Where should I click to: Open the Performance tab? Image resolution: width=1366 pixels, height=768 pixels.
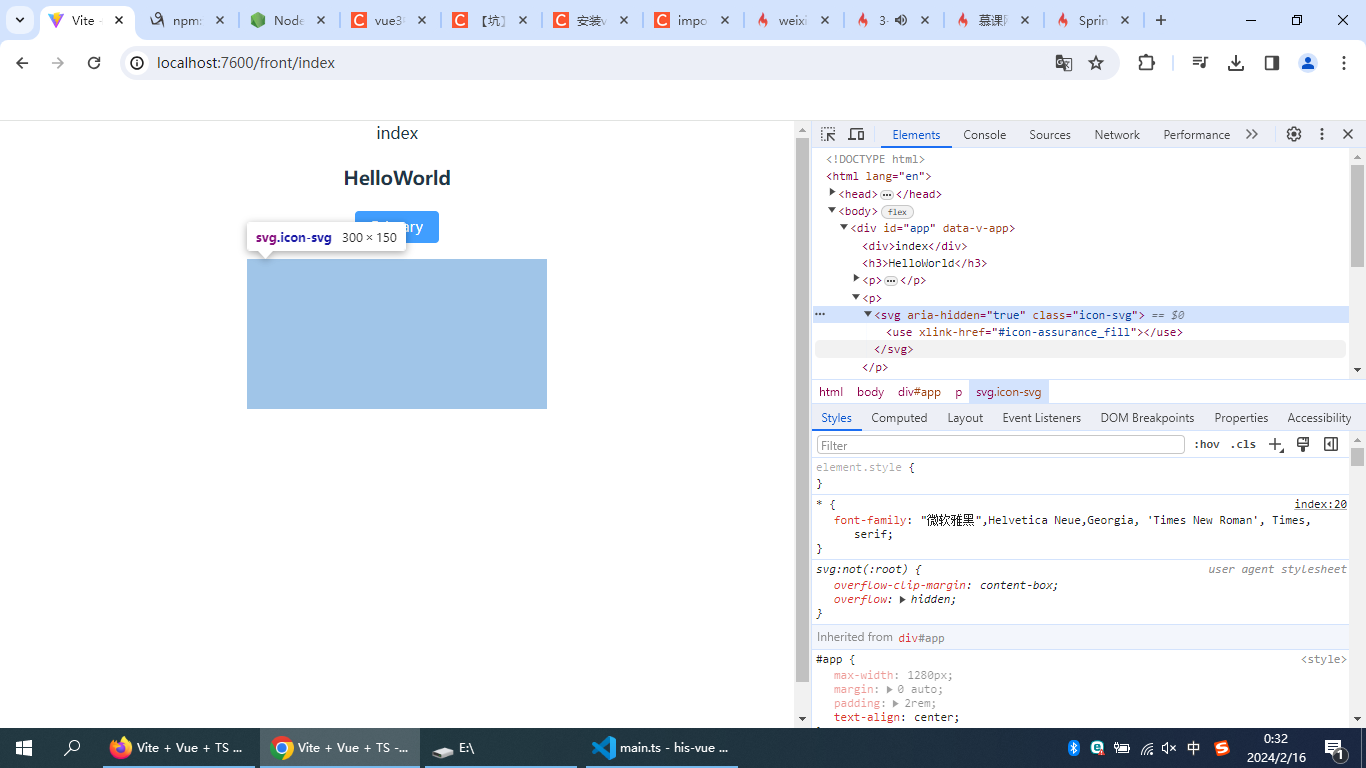click(x=1196, y=135)
